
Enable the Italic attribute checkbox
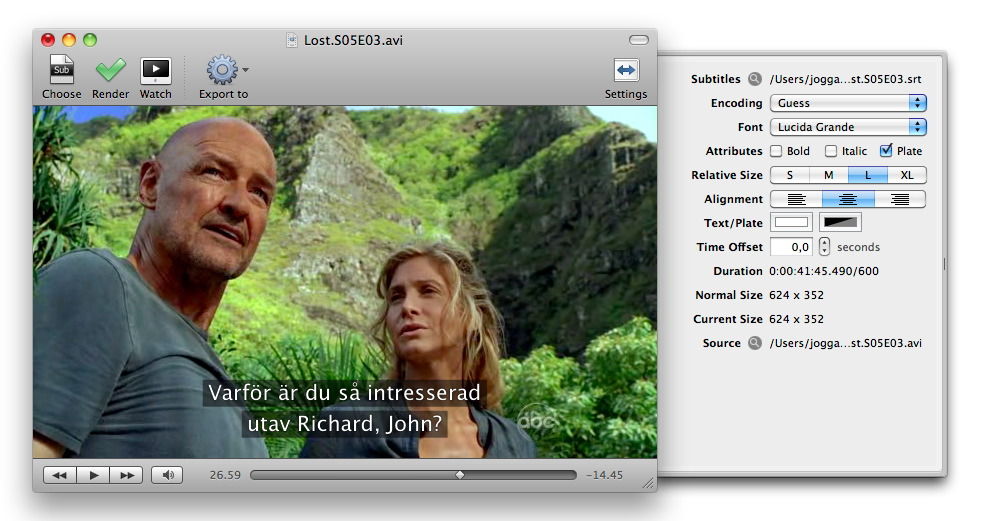tap(831, 151)
